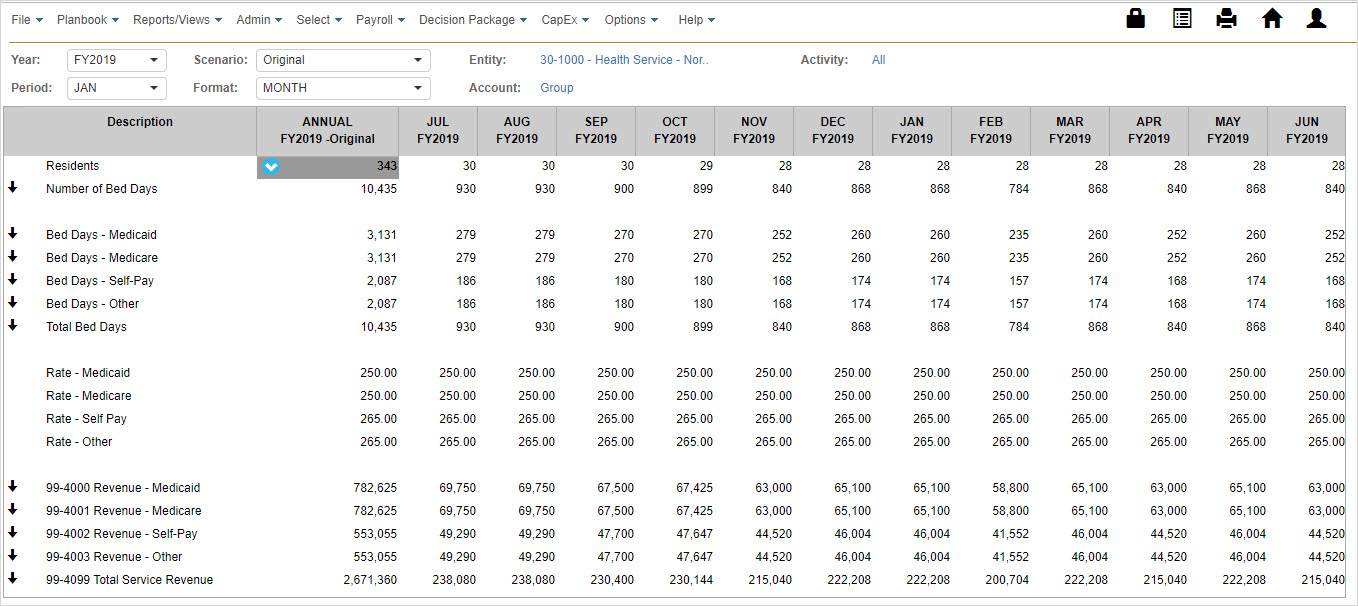Open the Period dropdown set to JAN
1358x606 pixels.
point(116,88)
